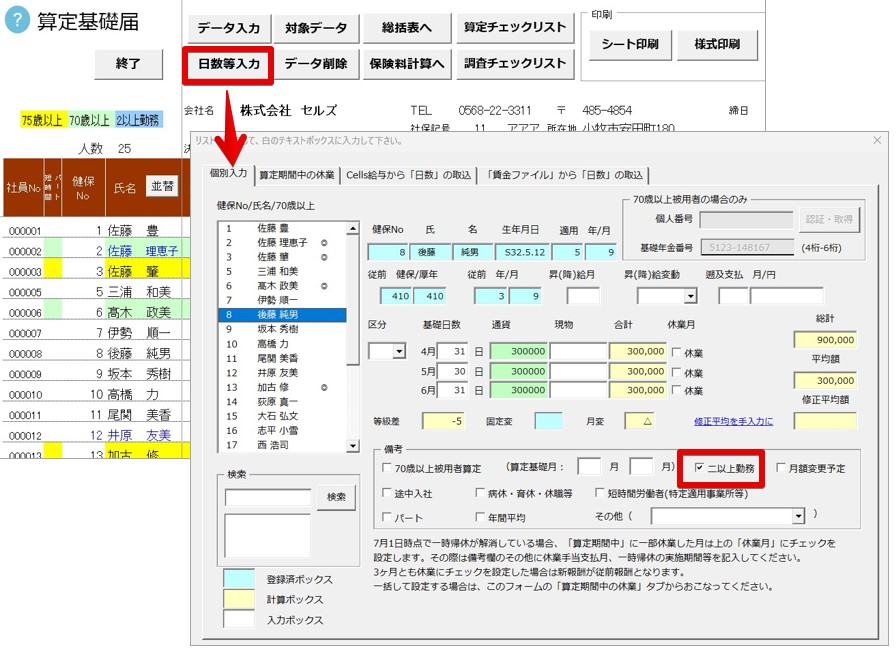Click the search text field
The width and height of the screenshot is (896, 653).
pyautogui.click(x=268, y=498)
